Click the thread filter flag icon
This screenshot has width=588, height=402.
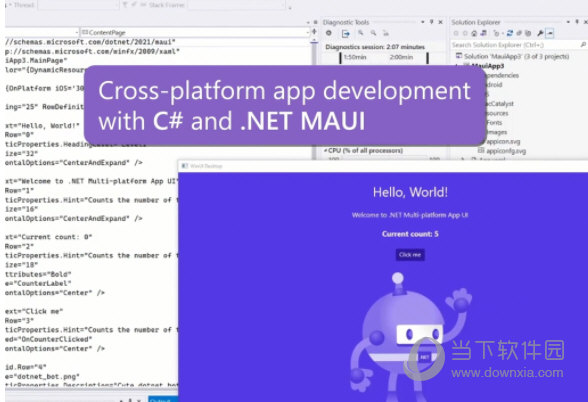pyautogui.click(x=125, y=5)
